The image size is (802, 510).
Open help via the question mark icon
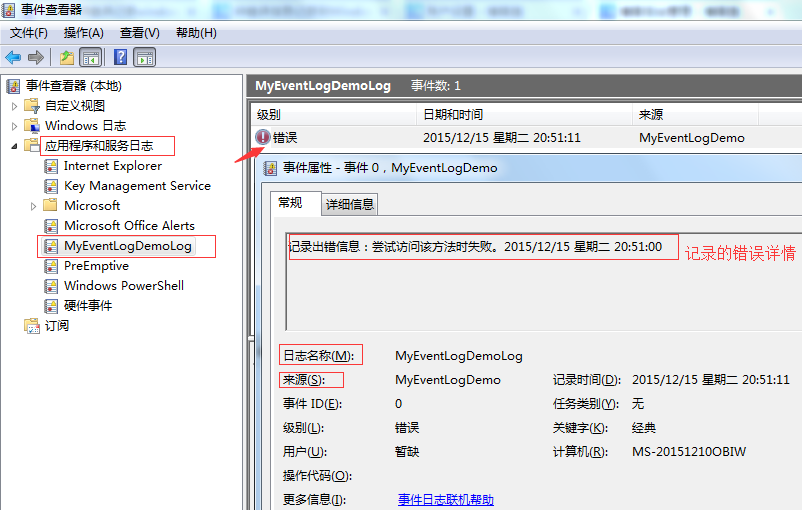121,57
